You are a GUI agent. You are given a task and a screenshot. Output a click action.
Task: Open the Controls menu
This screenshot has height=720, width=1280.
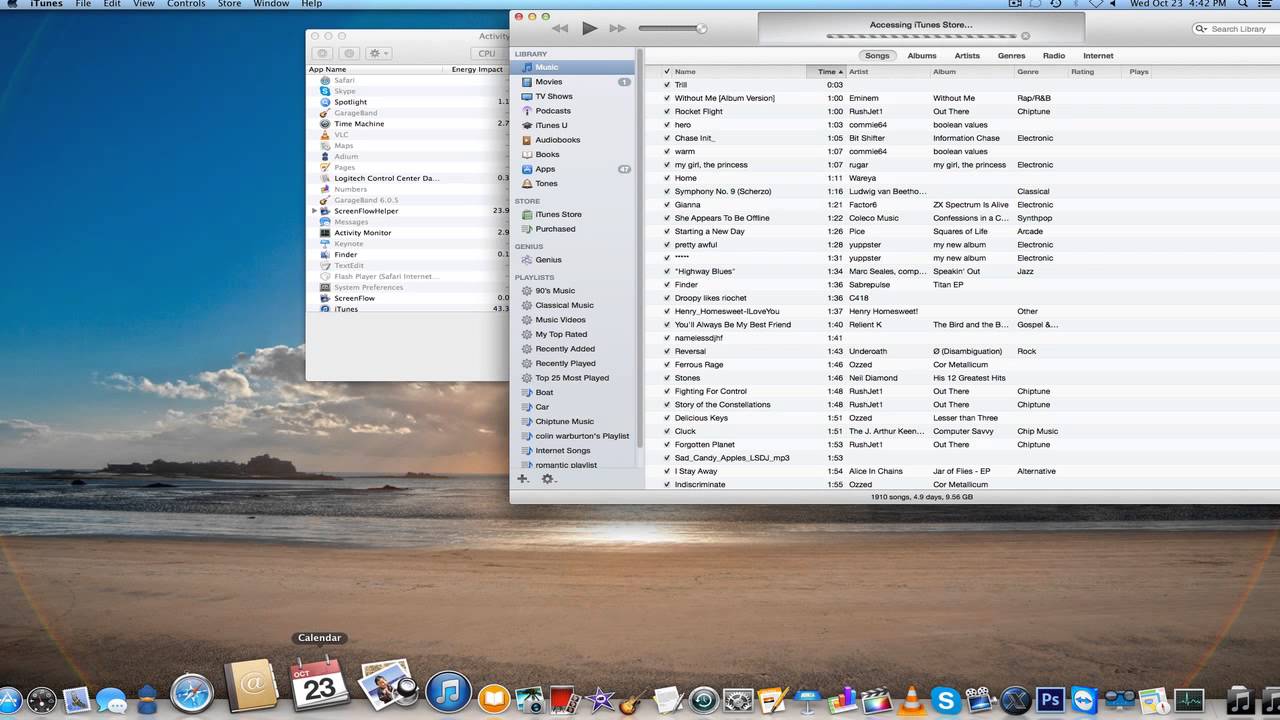click(186, 5)
